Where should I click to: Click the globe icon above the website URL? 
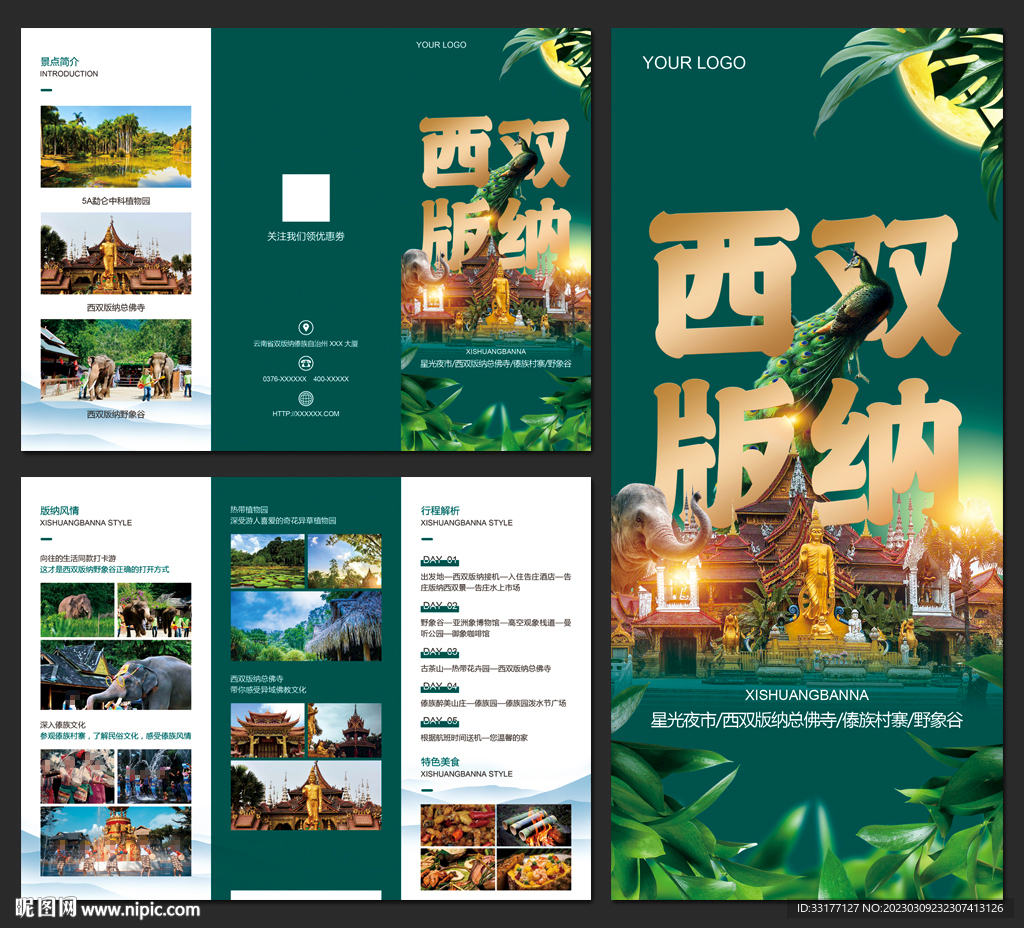(x=306, y=399)
